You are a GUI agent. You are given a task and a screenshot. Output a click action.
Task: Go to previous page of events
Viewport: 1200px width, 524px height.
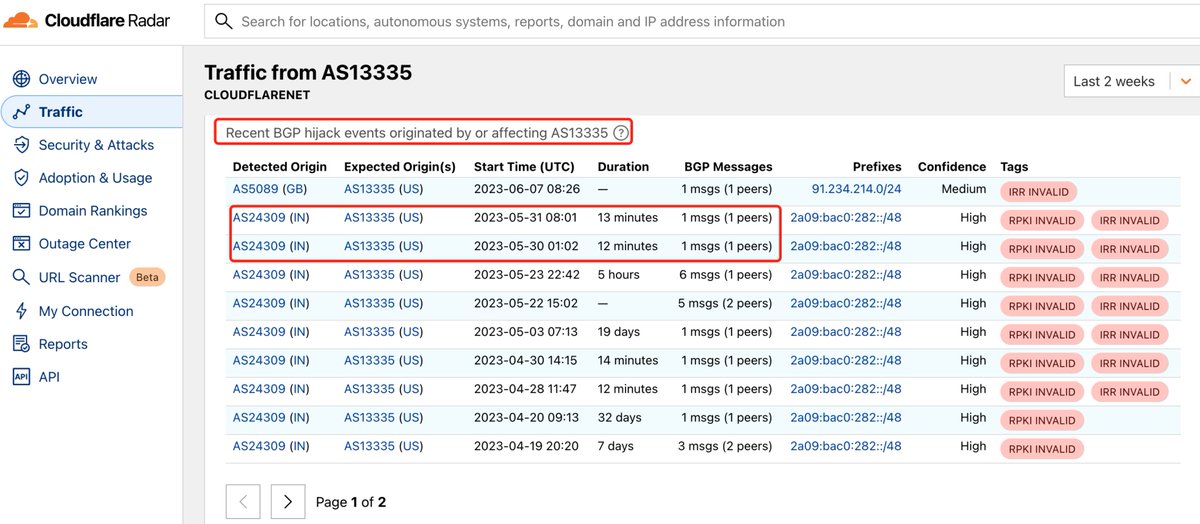click(x=244, y=501)
